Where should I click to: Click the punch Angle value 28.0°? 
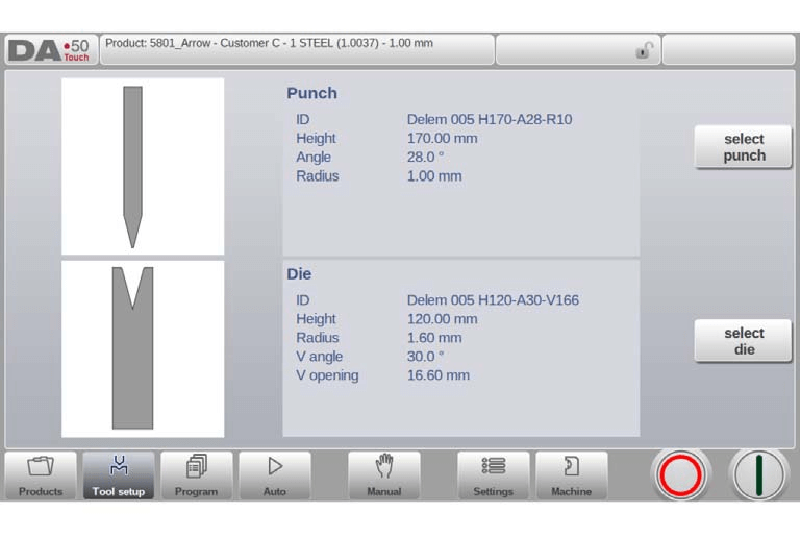click(425, 158)
